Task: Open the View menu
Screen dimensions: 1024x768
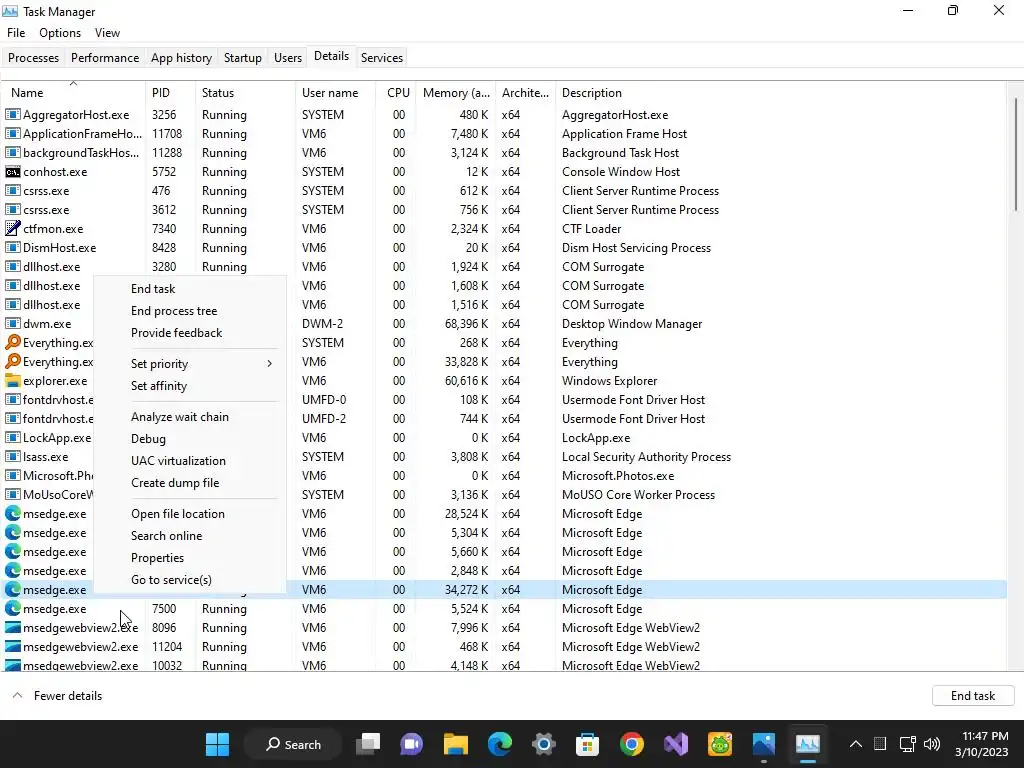Action: (107, 33)
